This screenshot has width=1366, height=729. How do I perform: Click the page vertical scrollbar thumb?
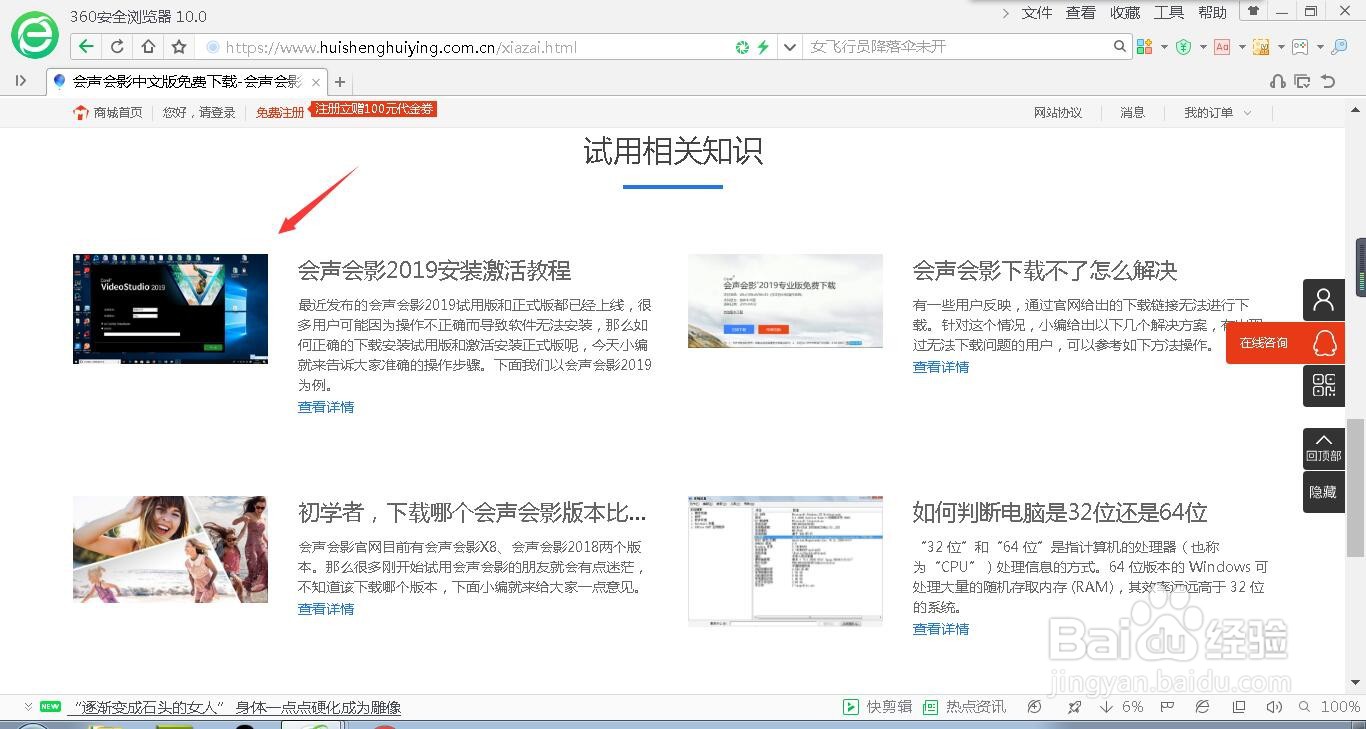(1355, 487)
